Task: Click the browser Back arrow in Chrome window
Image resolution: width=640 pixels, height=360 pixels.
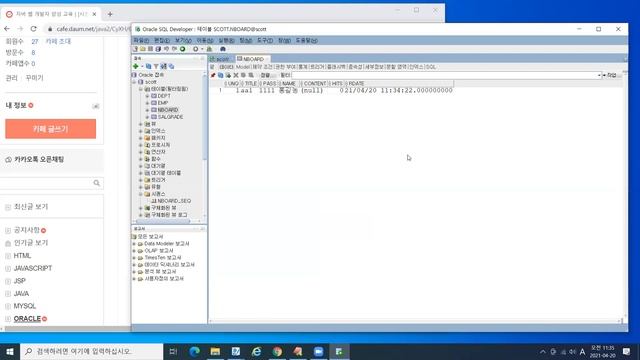Action: point(7,29)
